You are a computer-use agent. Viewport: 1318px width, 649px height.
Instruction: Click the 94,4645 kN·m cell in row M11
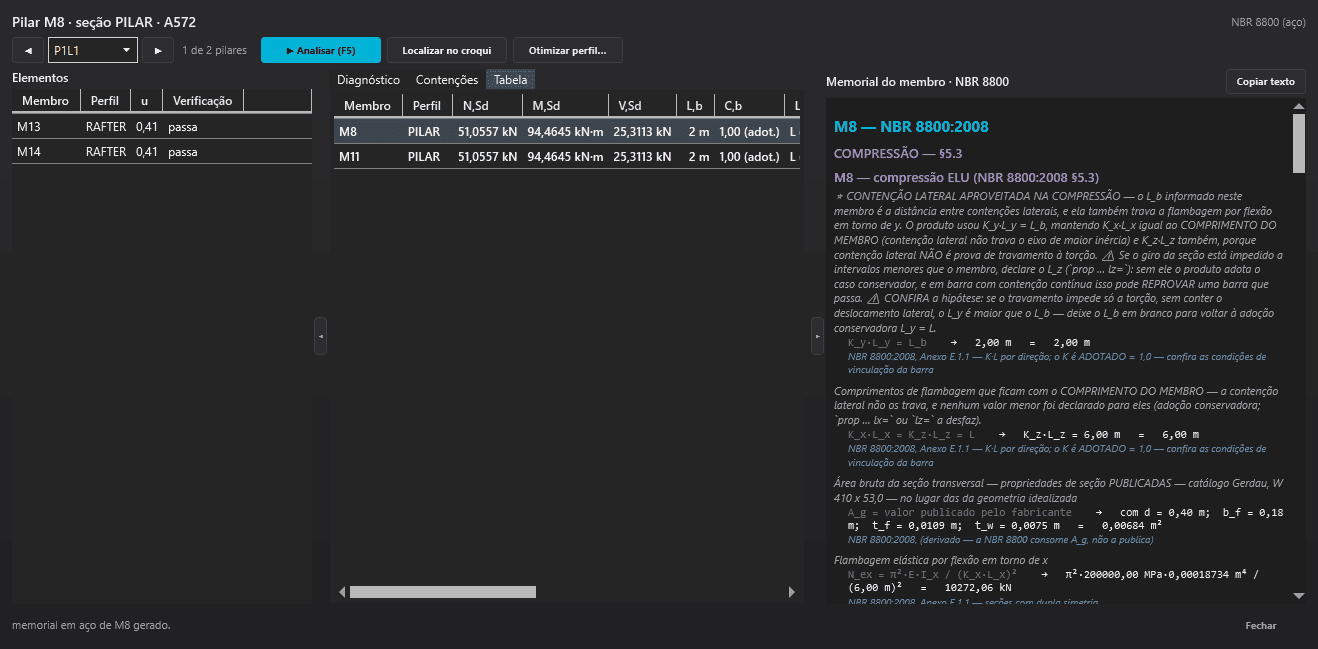point(565,157)
